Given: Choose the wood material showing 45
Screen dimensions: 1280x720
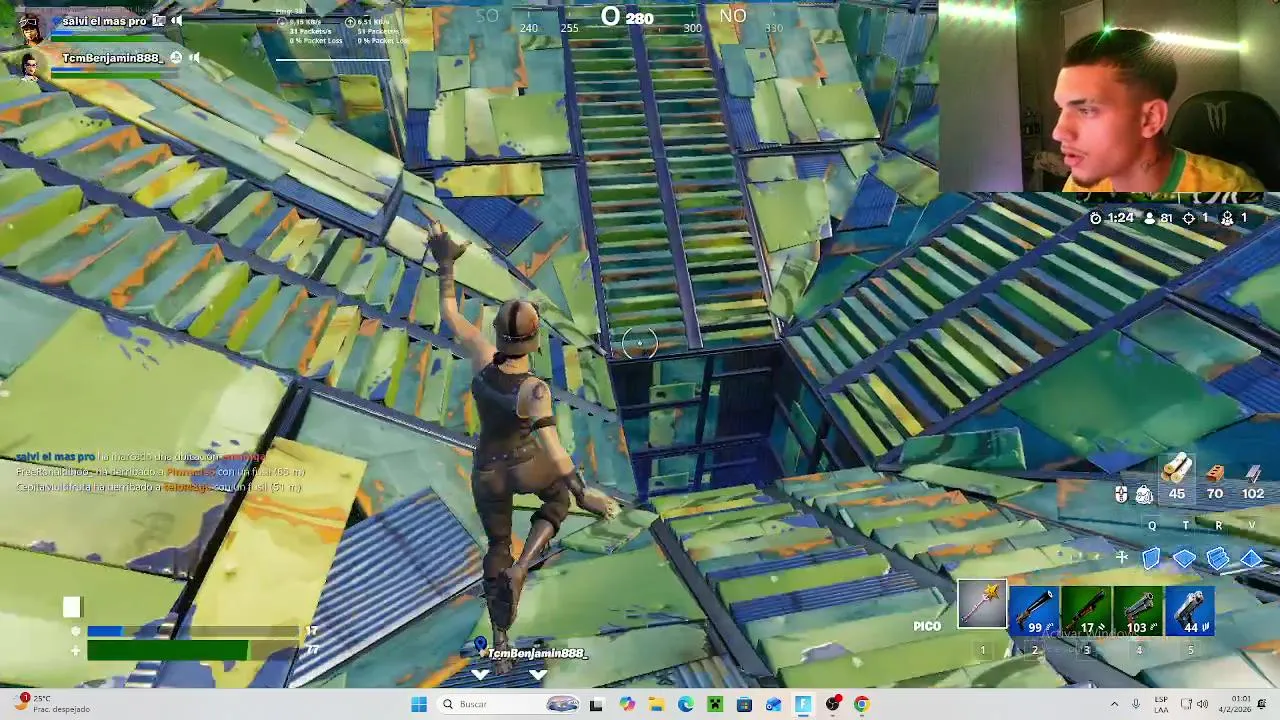Looking at the screenshot, I should 1177,476.
